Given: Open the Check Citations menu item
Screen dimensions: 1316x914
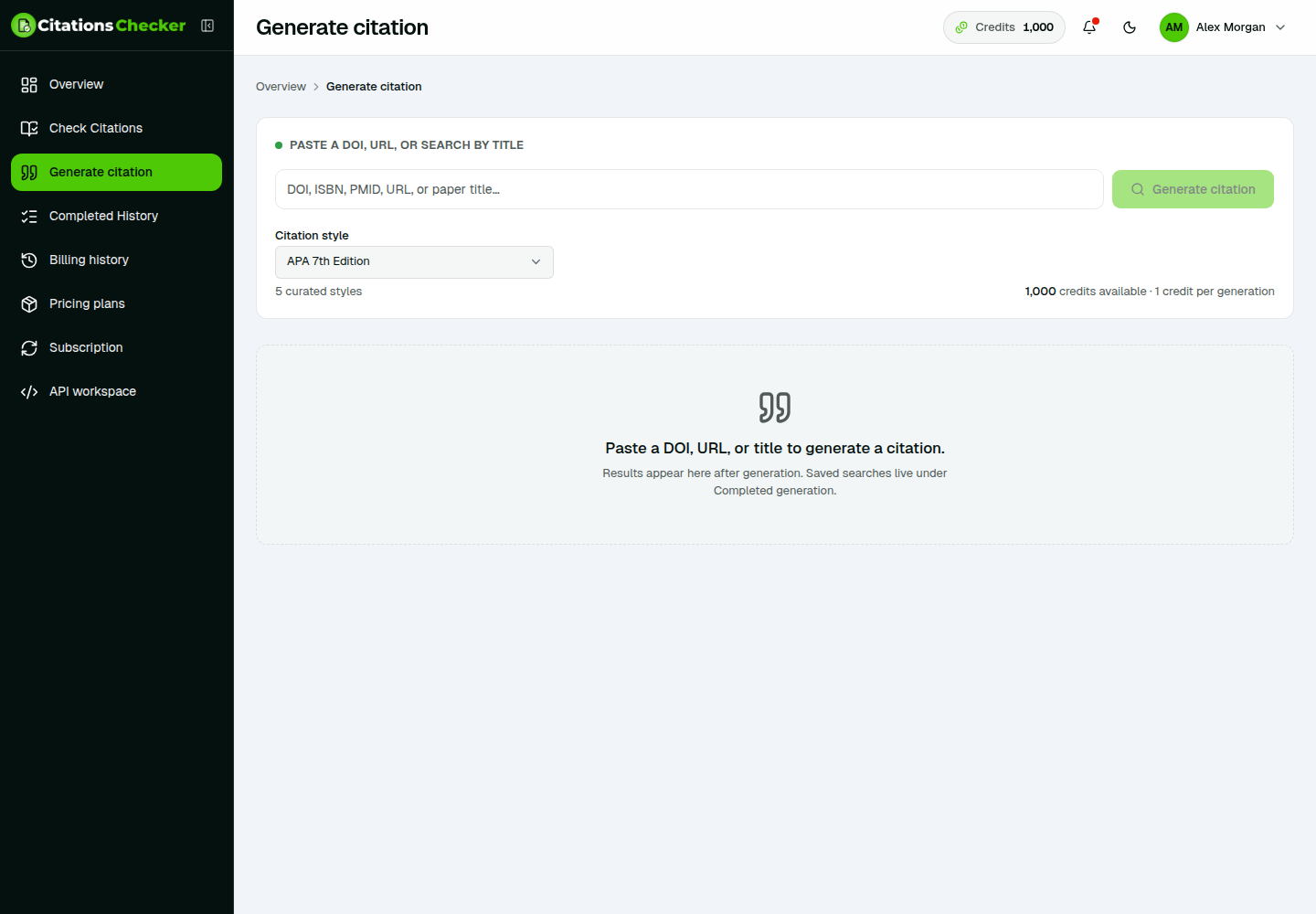Looking at the screenshot, I should (x=116, y=129).
